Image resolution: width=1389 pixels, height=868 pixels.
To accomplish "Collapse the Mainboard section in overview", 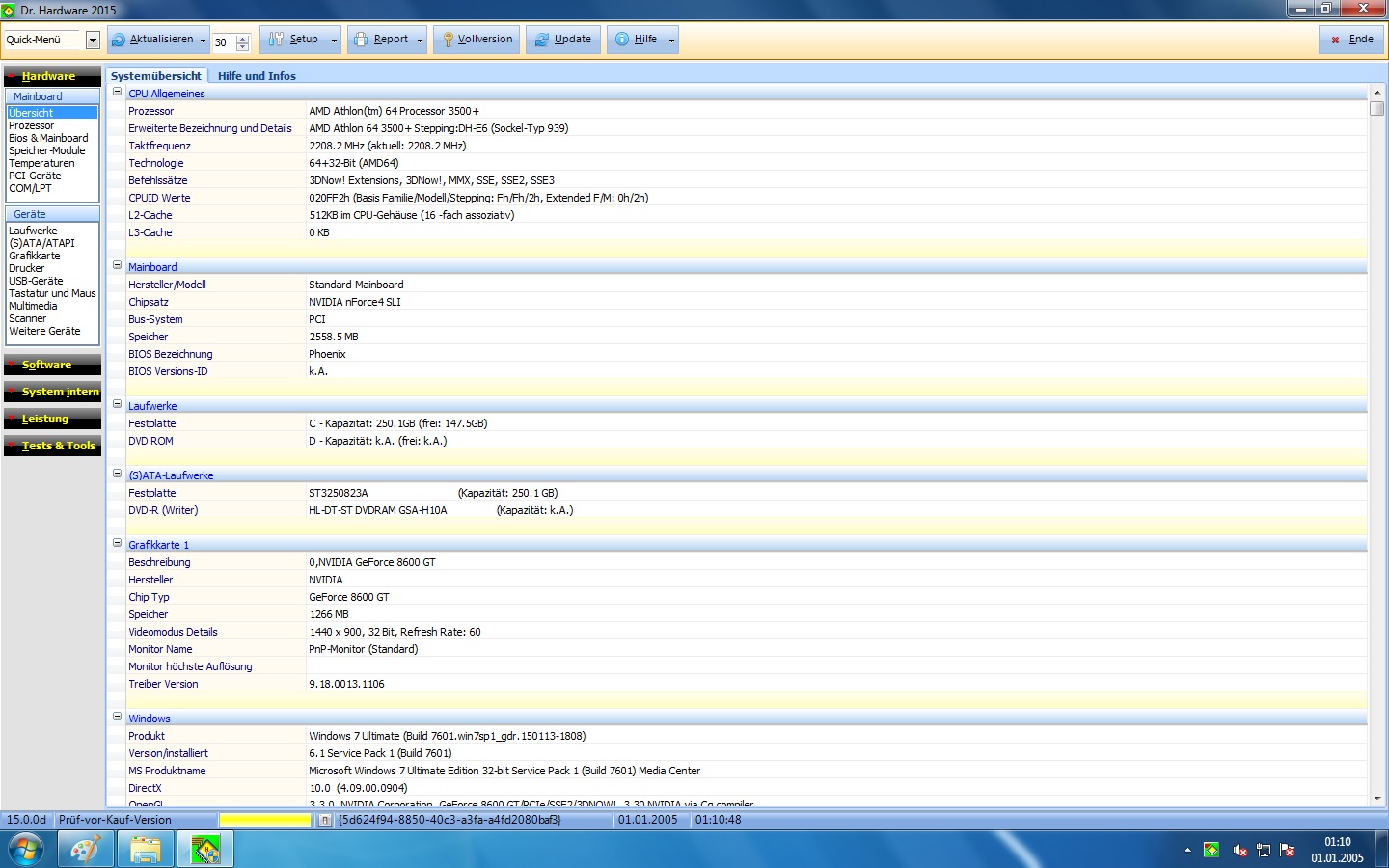I will [x=118, y=265].
